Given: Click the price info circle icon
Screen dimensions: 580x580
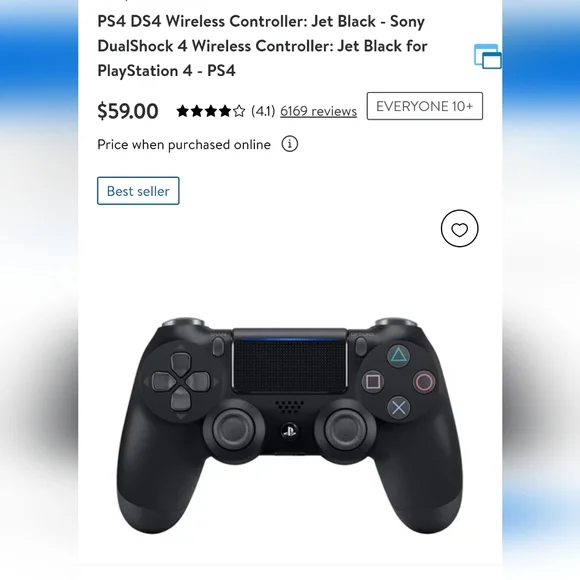Looking at the screenshot, I should (290, 144).
